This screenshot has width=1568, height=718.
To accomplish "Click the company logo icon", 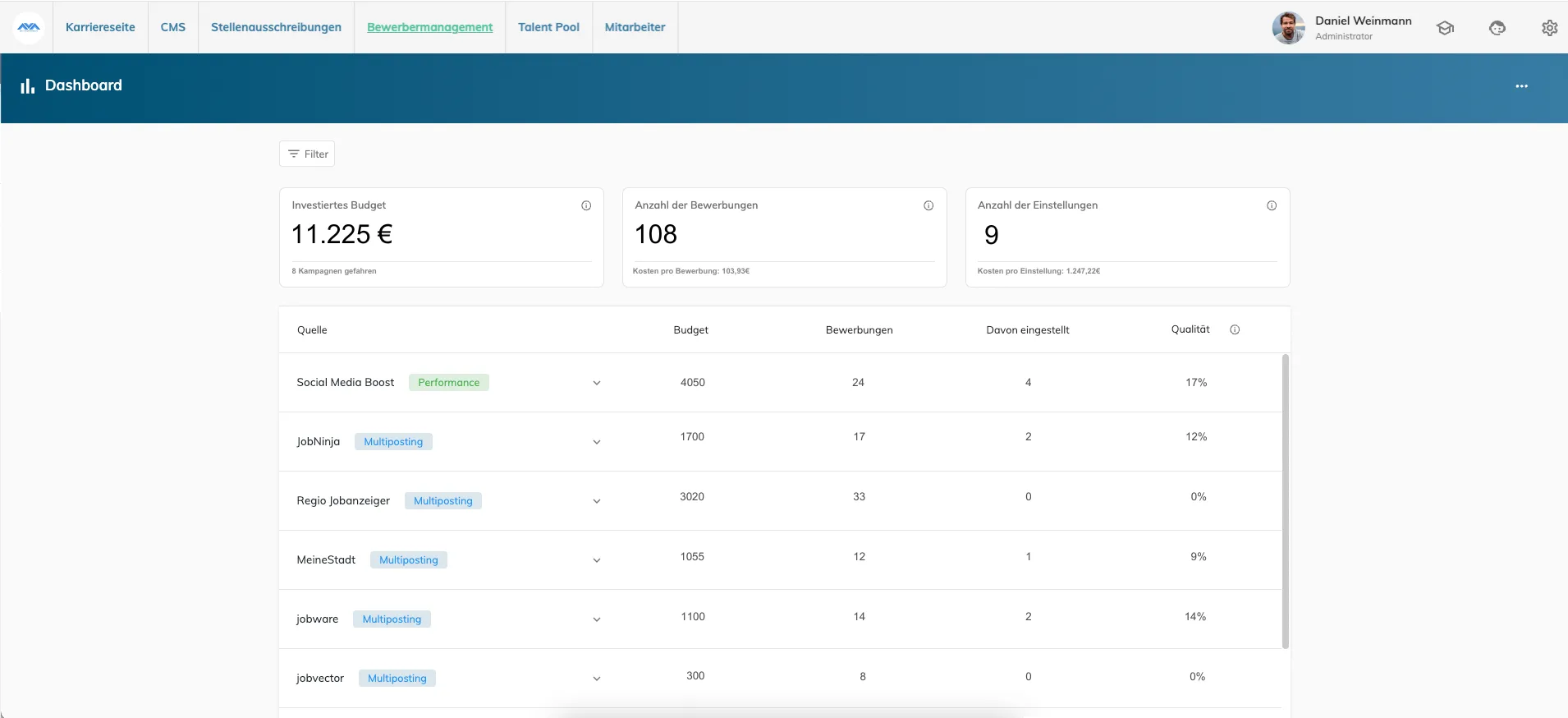I will (29, 27).
